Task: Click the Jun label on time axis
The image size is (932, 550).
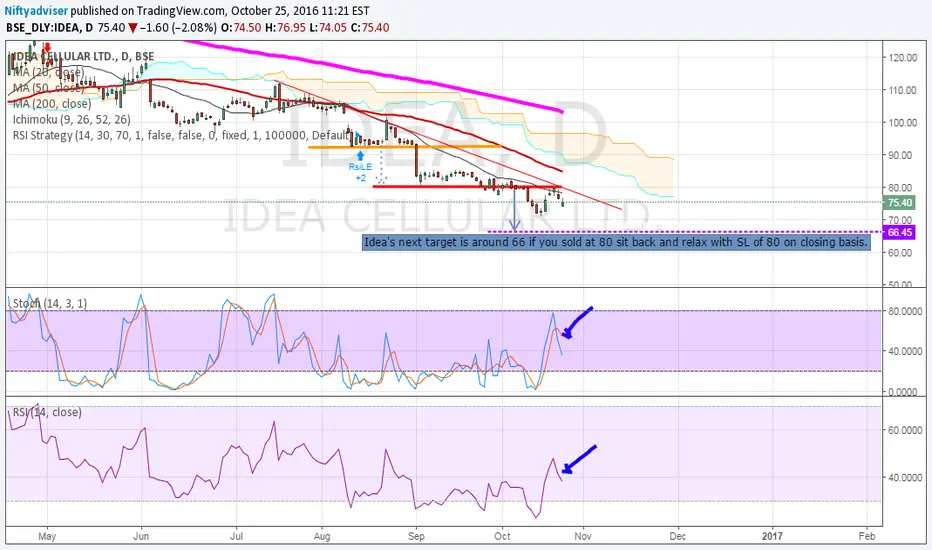Action: [x=141, y=536]
